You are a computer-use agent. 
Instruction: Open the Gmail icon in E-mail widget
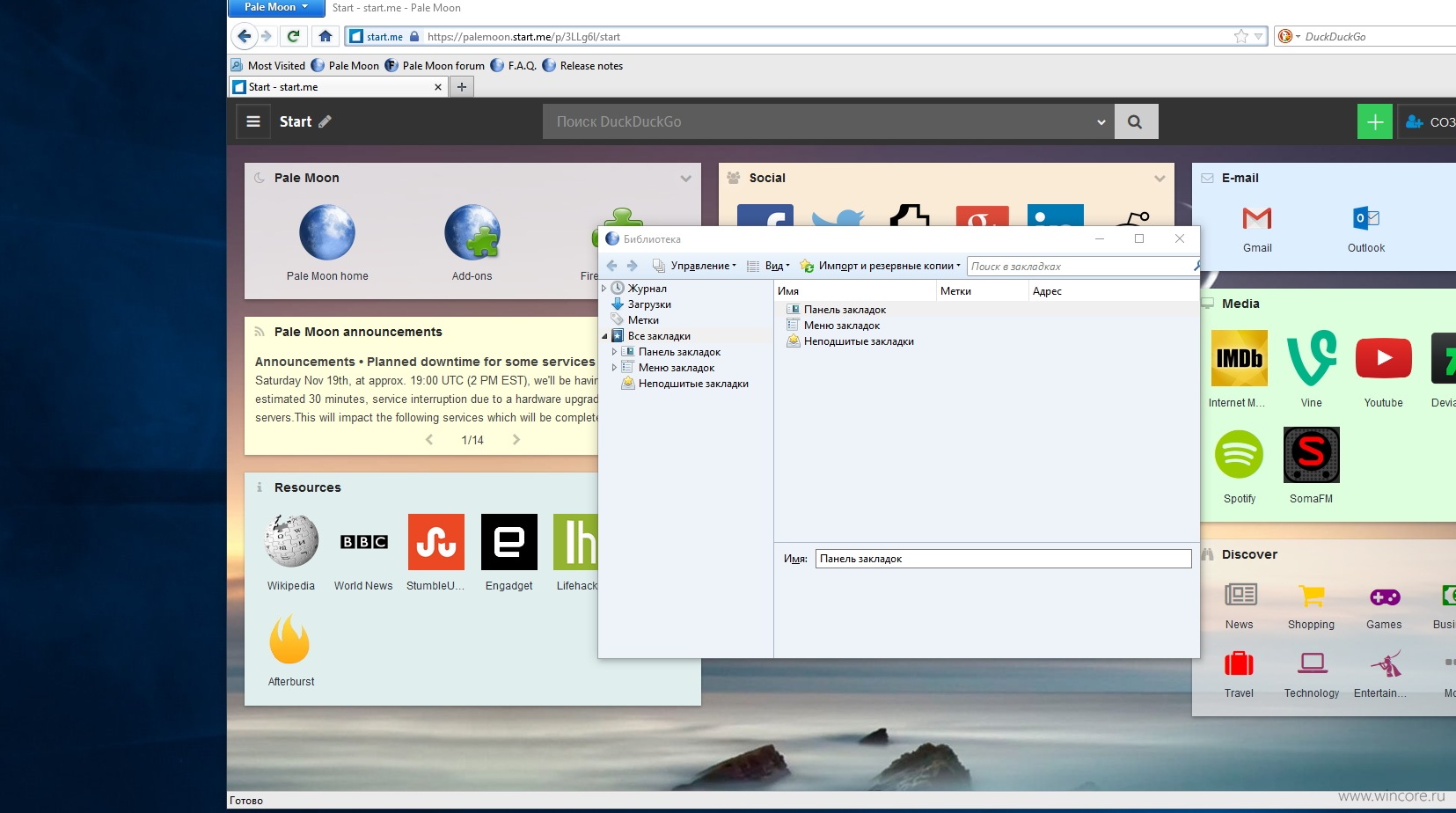(x=1257, y=217)
